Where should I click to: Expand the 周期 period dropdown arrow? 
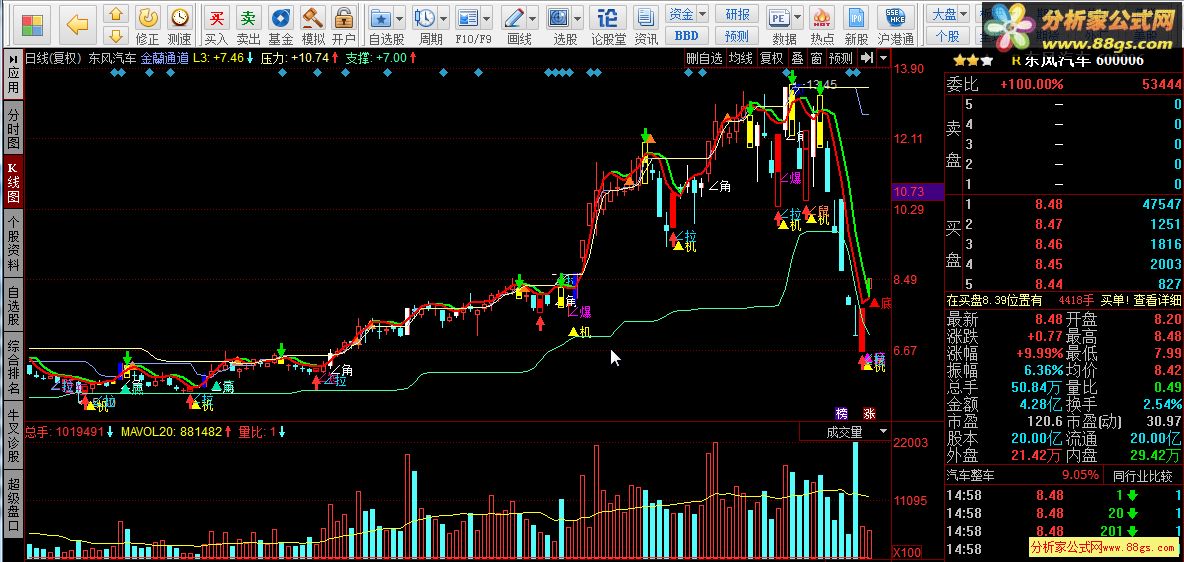(x=444, y=17)
